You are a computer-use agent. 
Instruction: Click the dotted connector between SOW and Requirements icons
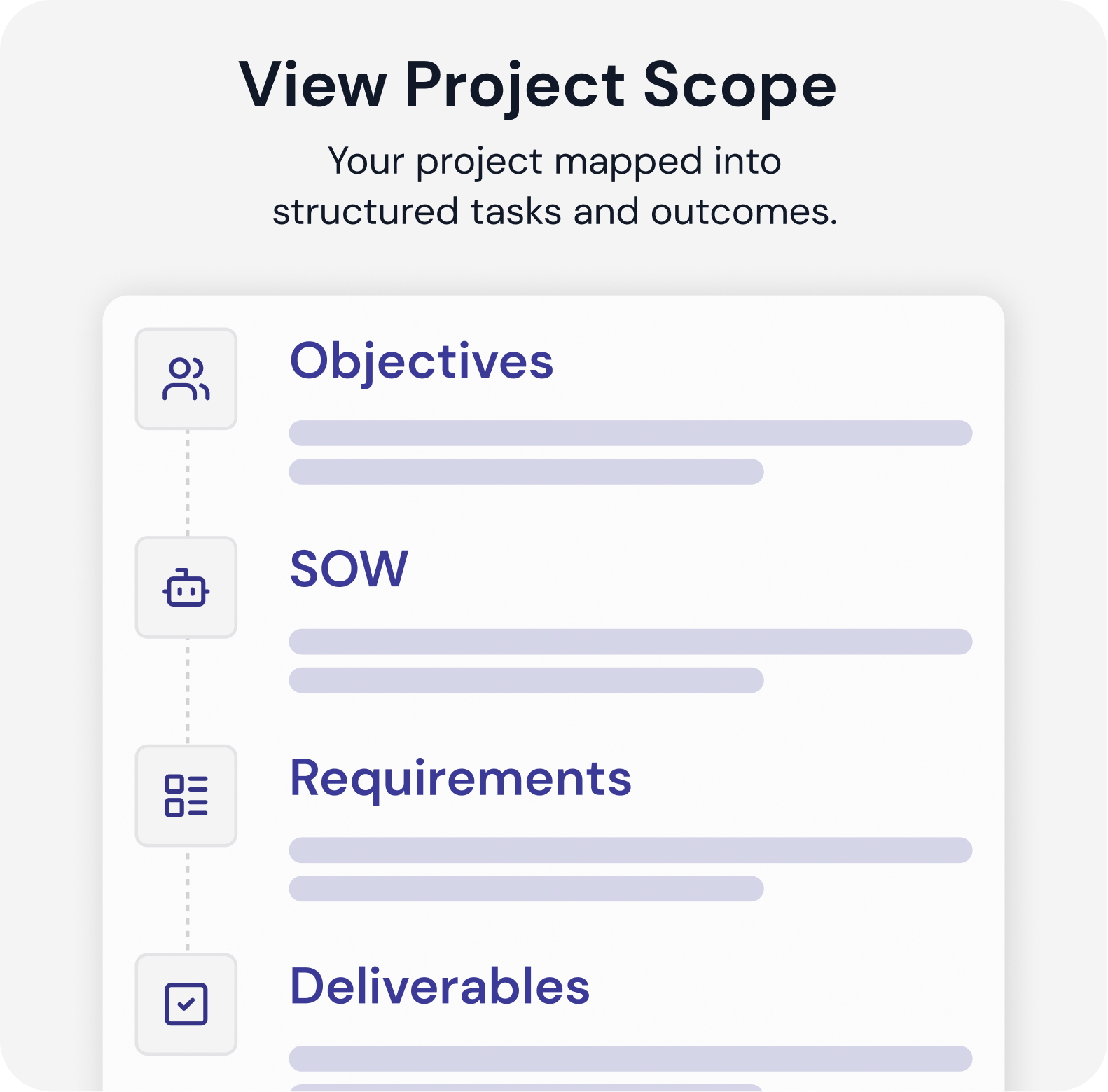tap(188, 691)
